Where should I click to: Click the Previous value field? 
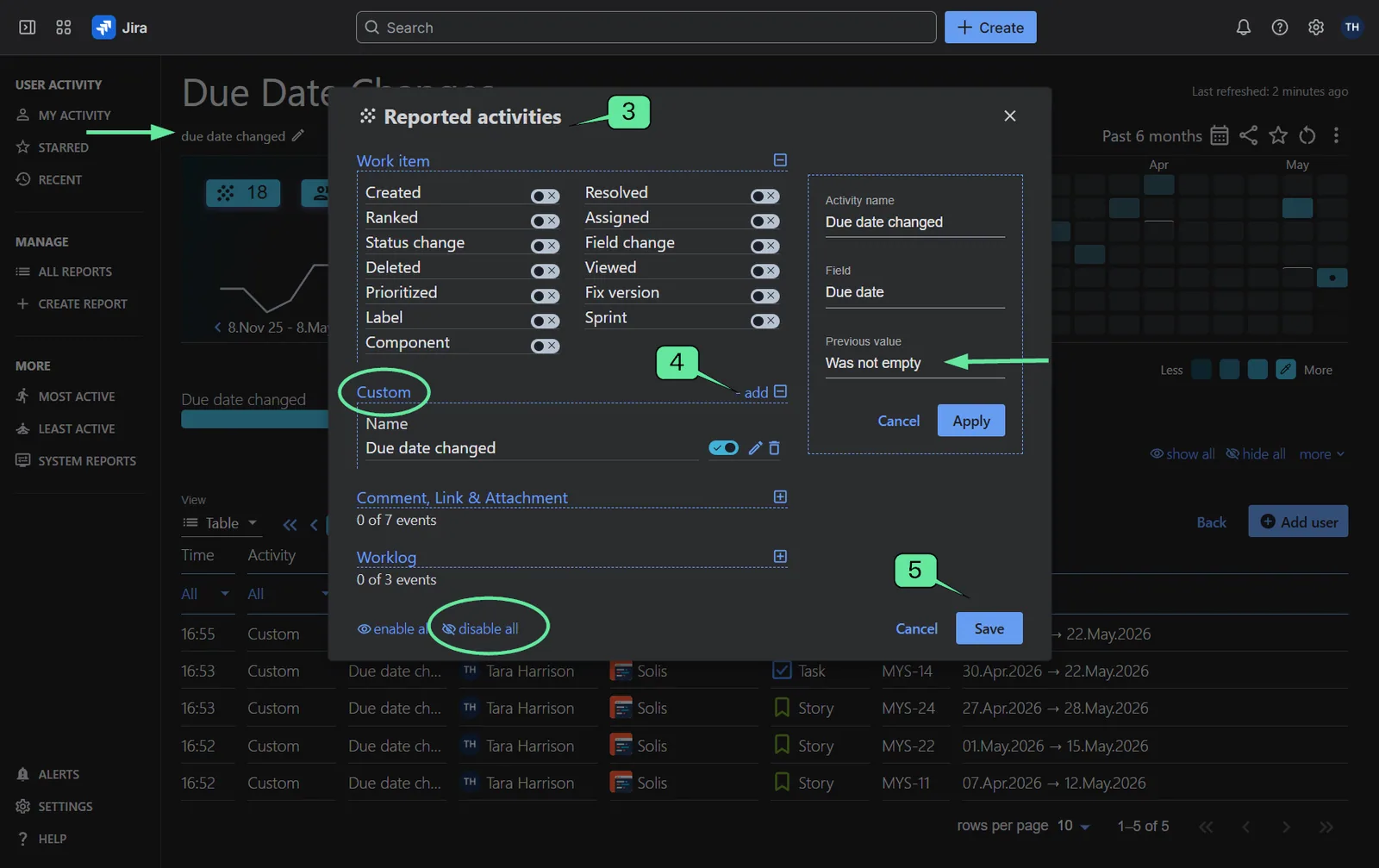[915, 363]
